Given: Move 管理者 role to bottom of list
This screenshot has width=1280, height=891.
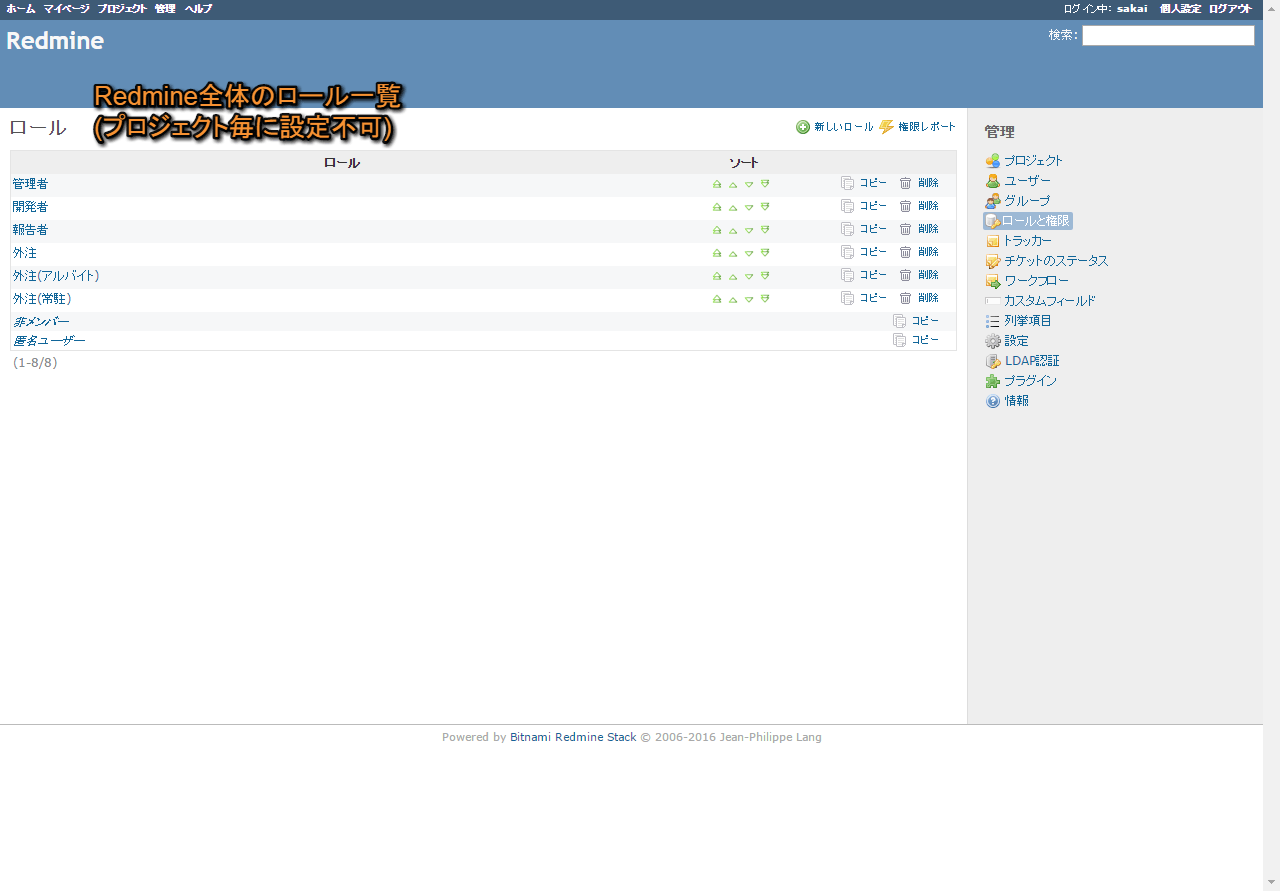Looking at the screenshot, I should click(765, 184).
